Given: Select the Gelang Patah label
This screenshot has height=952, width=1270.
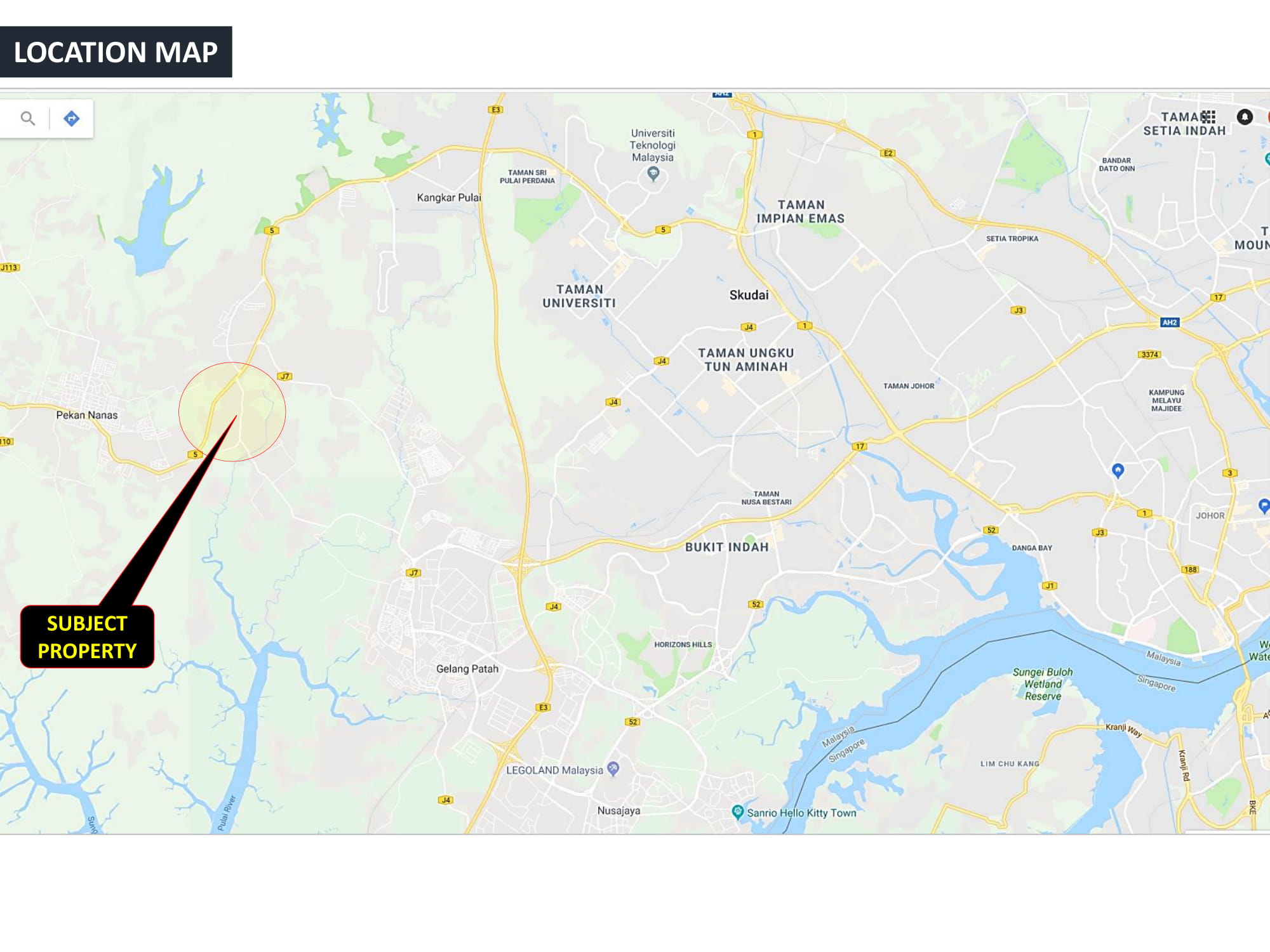Looking at the screenshot, I should click(x=467, y=668).
